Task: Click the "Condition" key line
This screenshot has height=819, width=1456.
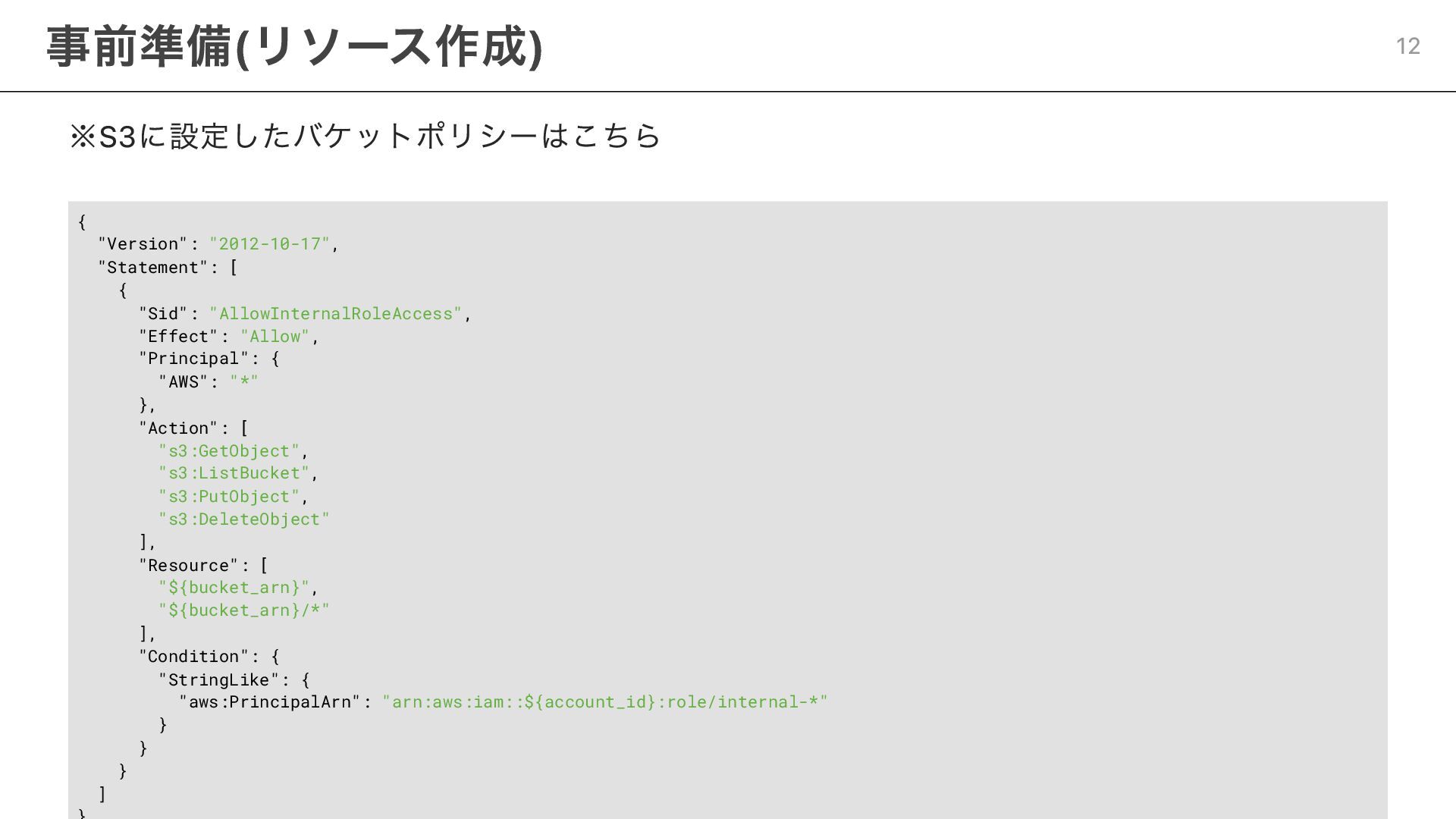Action: (209, 657)
